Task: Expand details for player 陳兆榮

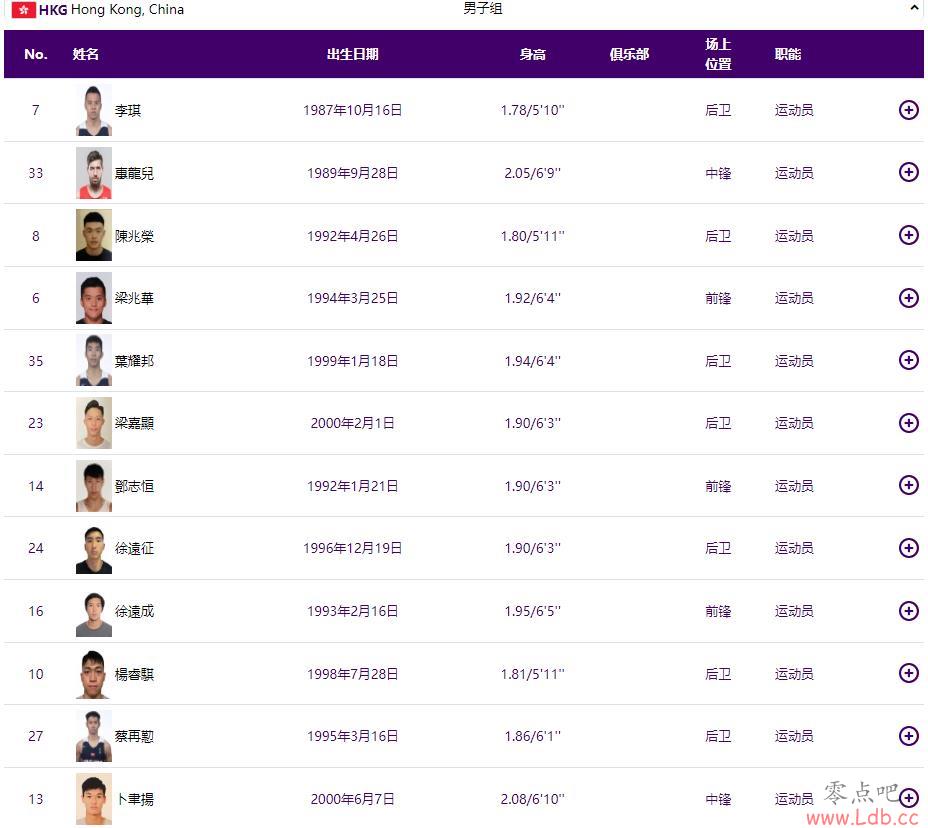Action: point(908,236)
